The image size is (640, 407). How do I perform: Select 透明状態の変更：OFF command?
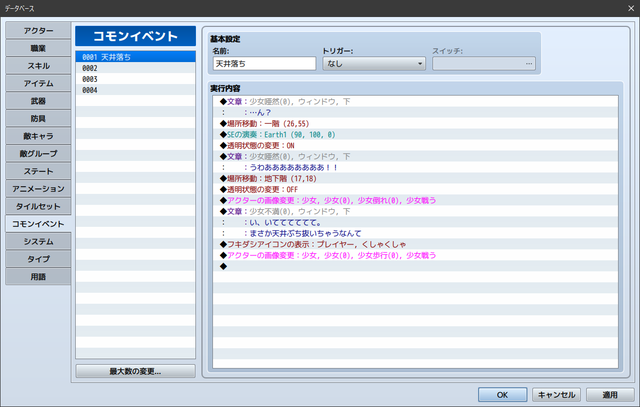[x=415, y=189]
